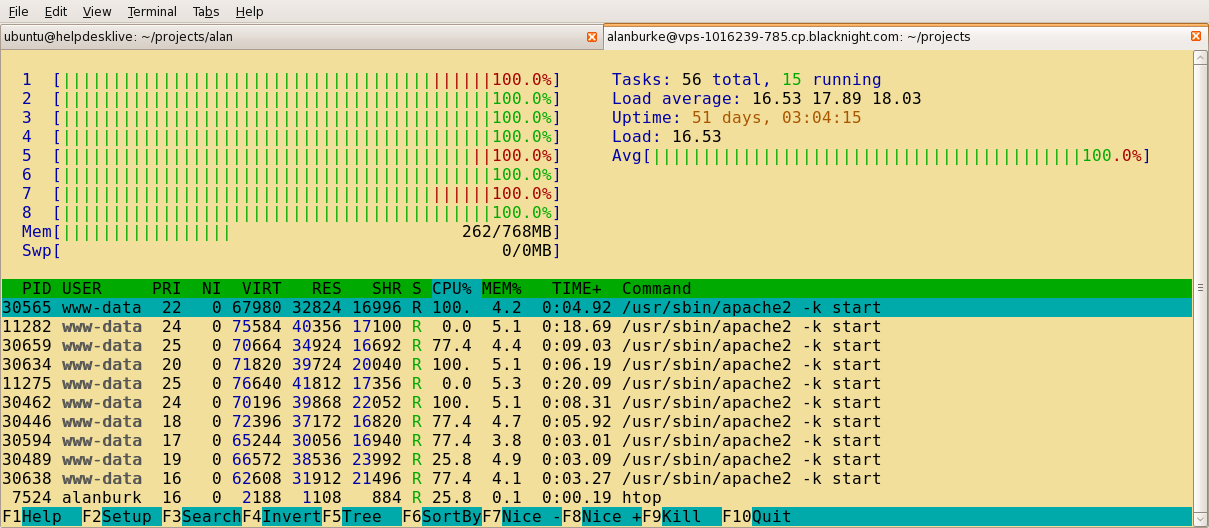The image size is (1209, 528).
Task: Open the Edit menu
Action: pos(56,12)
